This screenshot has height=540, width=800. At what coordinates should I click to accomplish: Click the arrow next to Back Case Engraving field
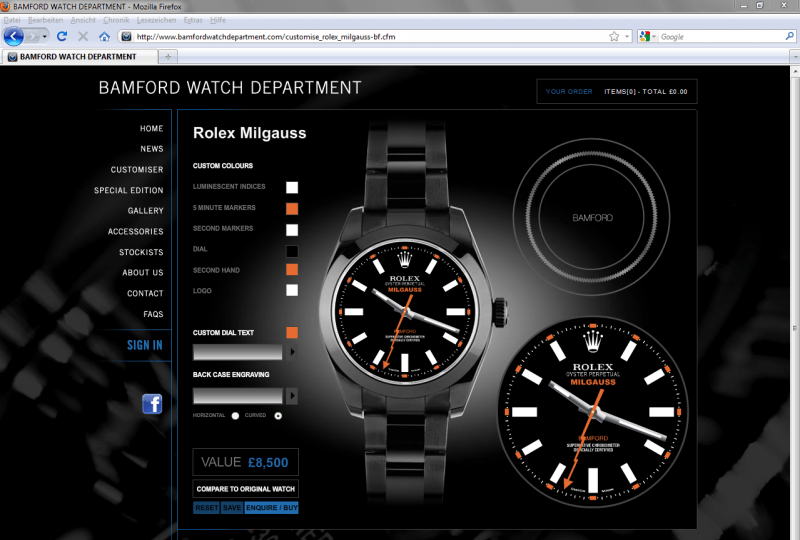click(292, 396)
